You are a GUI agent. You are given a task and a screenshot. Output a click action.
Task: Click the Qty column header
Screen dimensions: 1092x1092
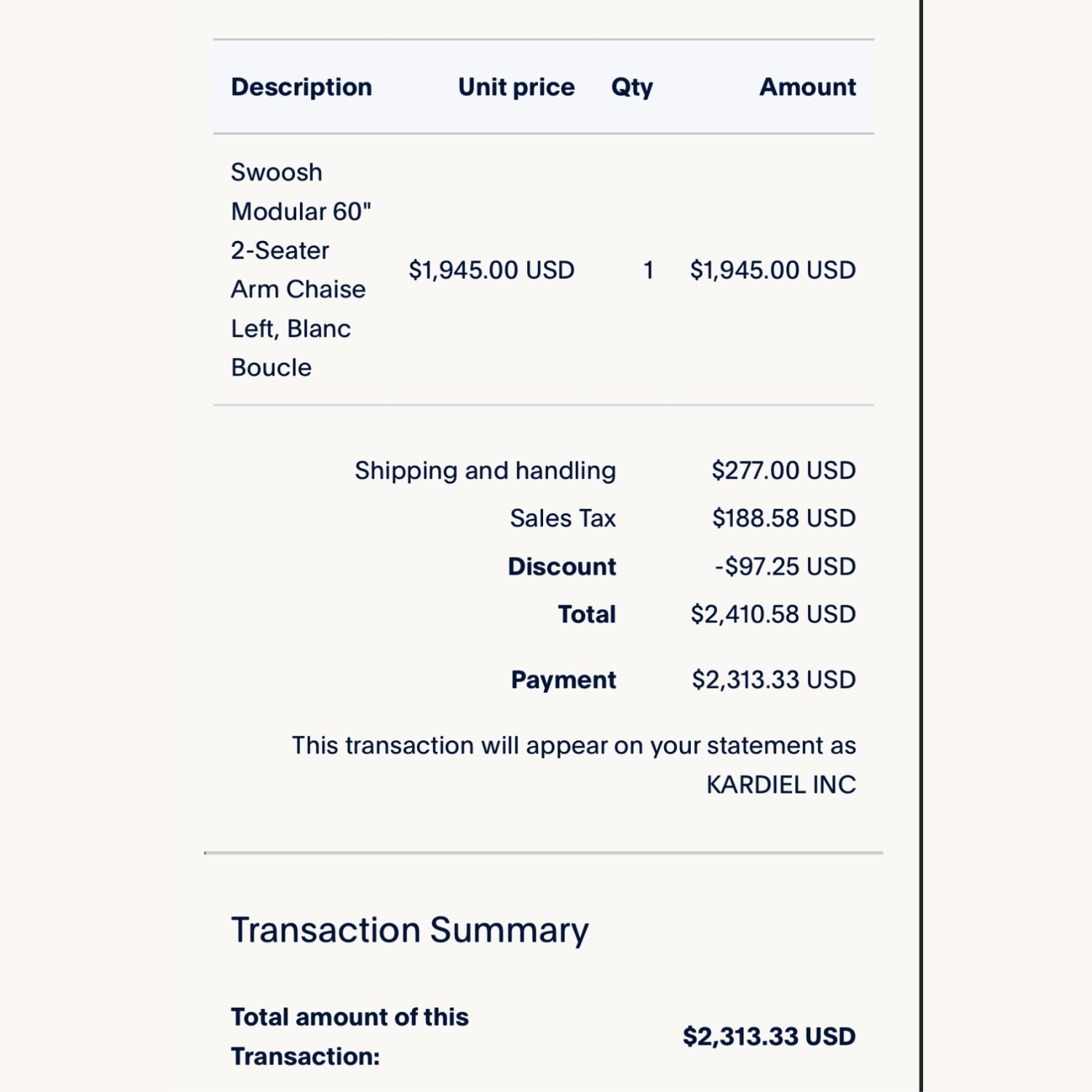(632, 87)
